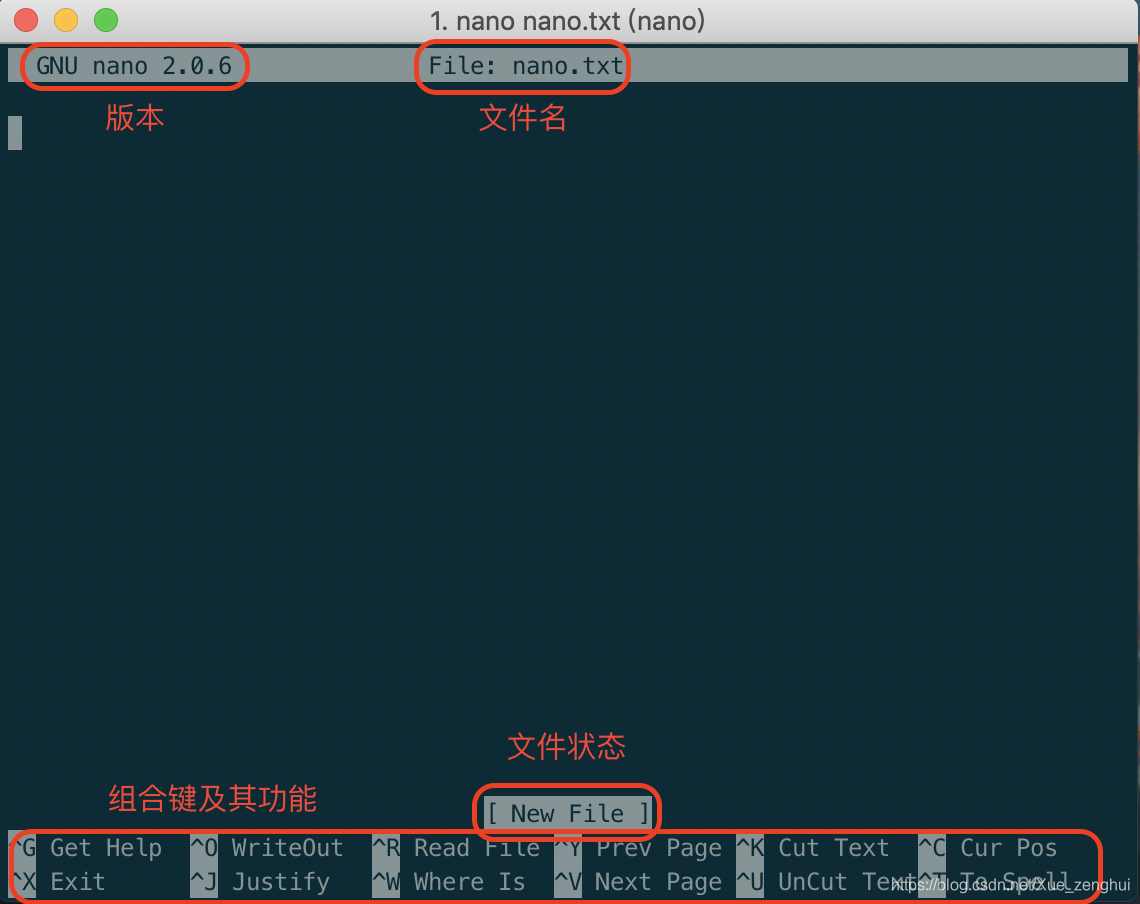Click the '^J Justify' shortcut
This screenshot has width=1140, height=904.
click(260, 881)
